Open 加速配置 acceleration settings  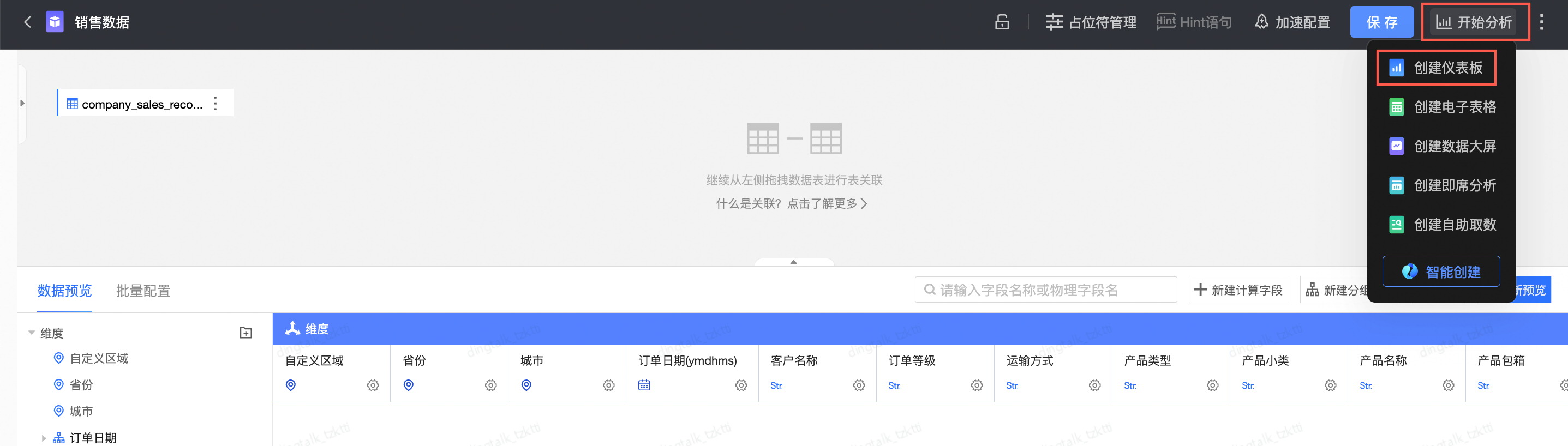(x=1292, y=22)
